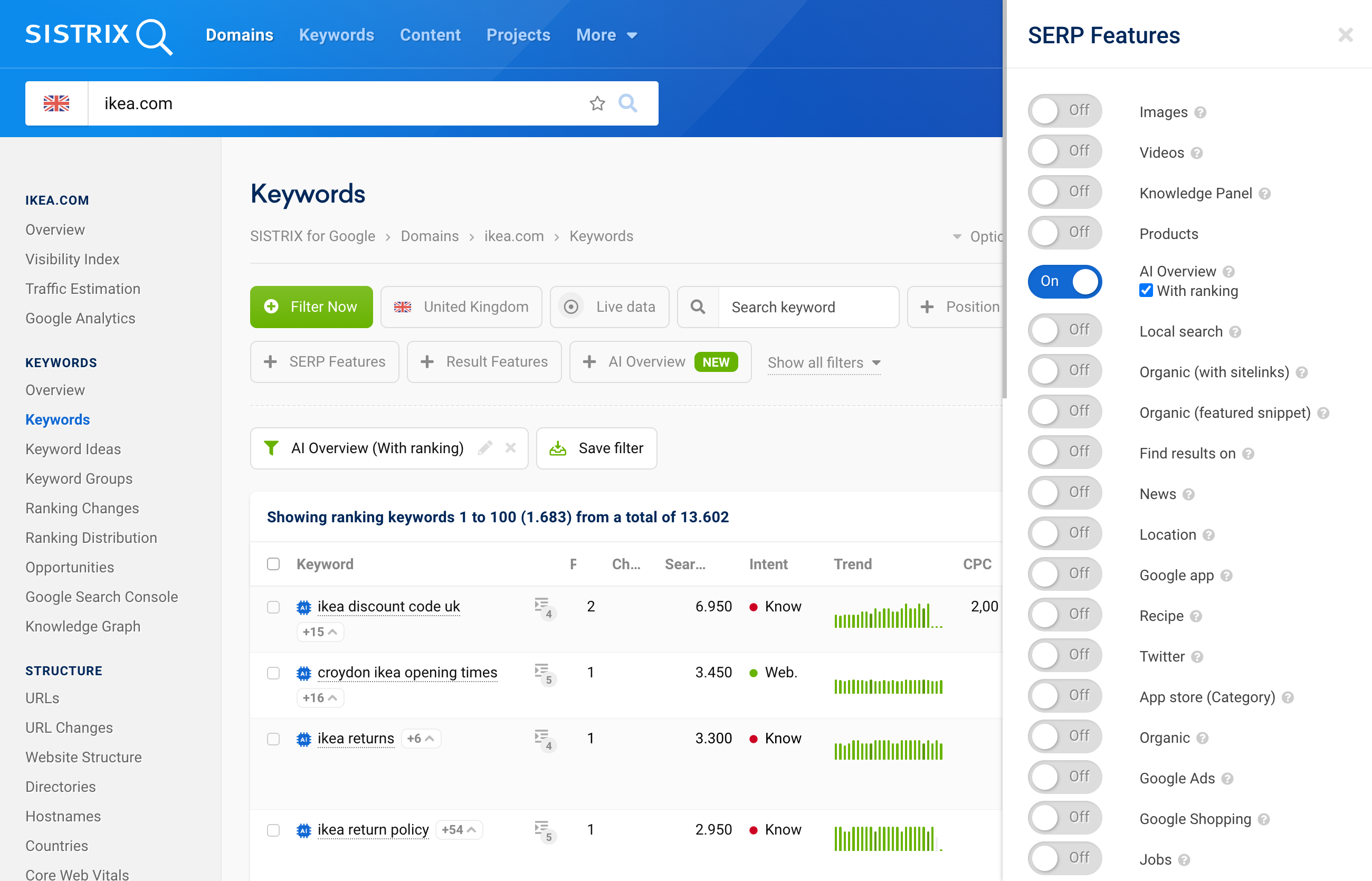Edit the AI Overview filter with pencil icon
The width and height of the screenshot is (1372, 881).
pos(485,448)
